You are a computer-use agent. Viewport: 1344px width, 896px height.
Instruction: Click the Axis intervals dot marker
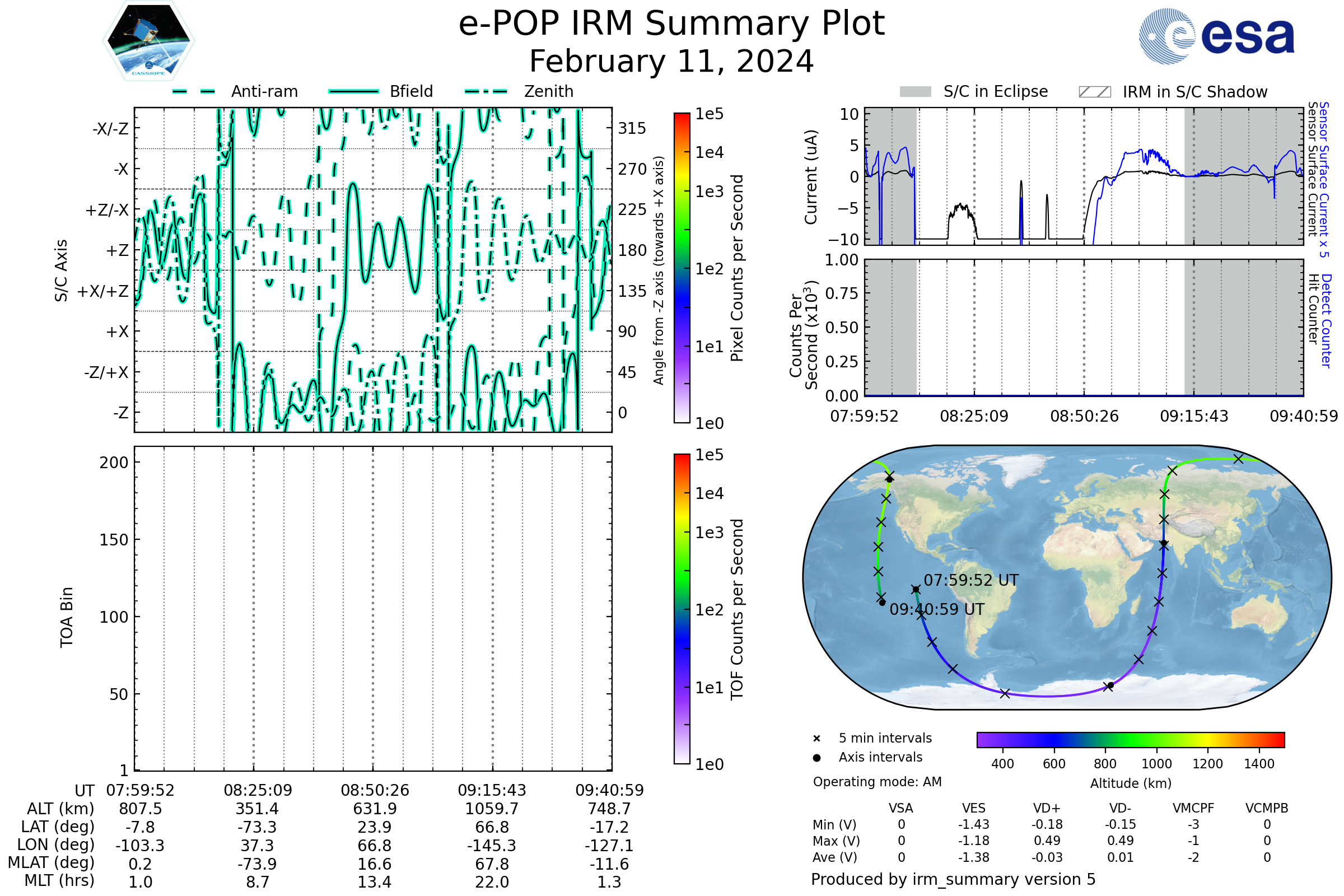tap(816, 758)
